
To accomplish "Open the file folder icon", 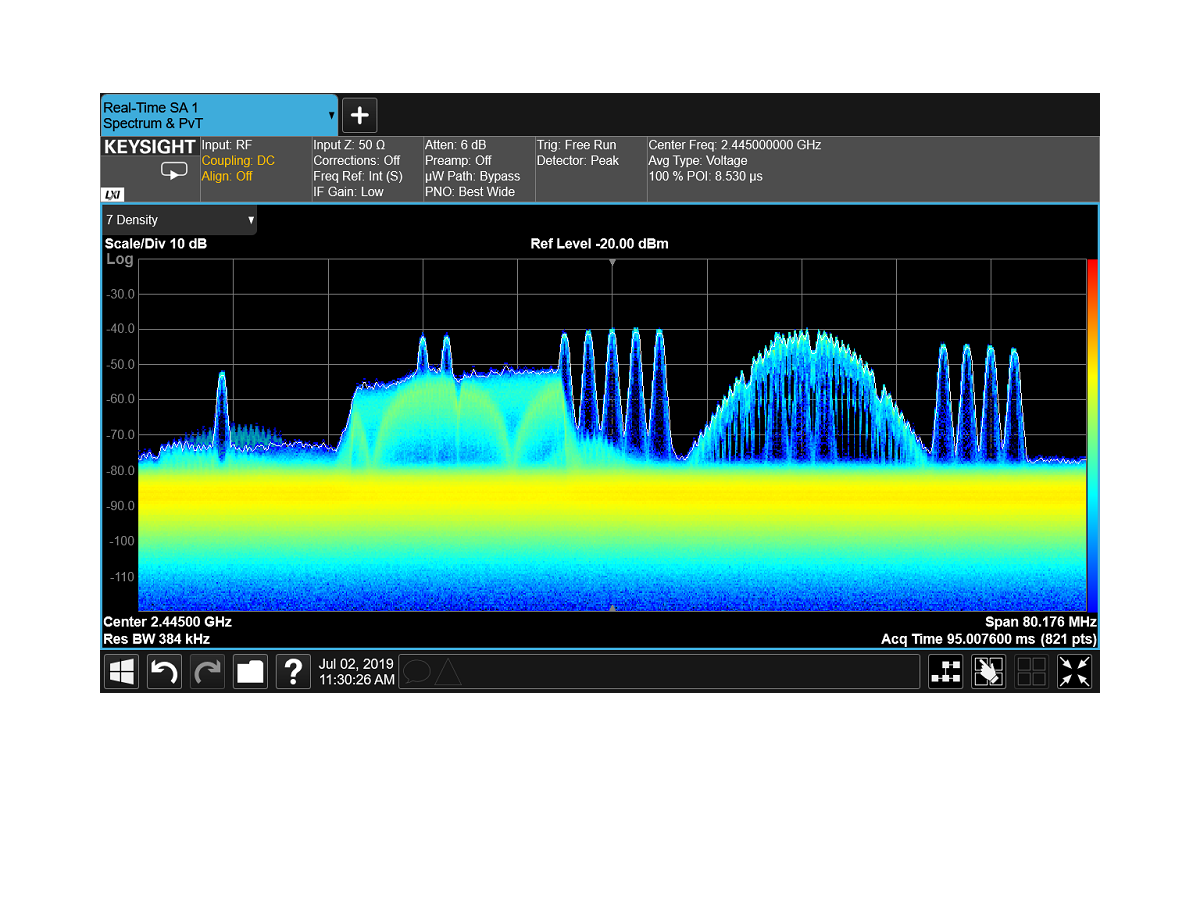I will 250,672.
